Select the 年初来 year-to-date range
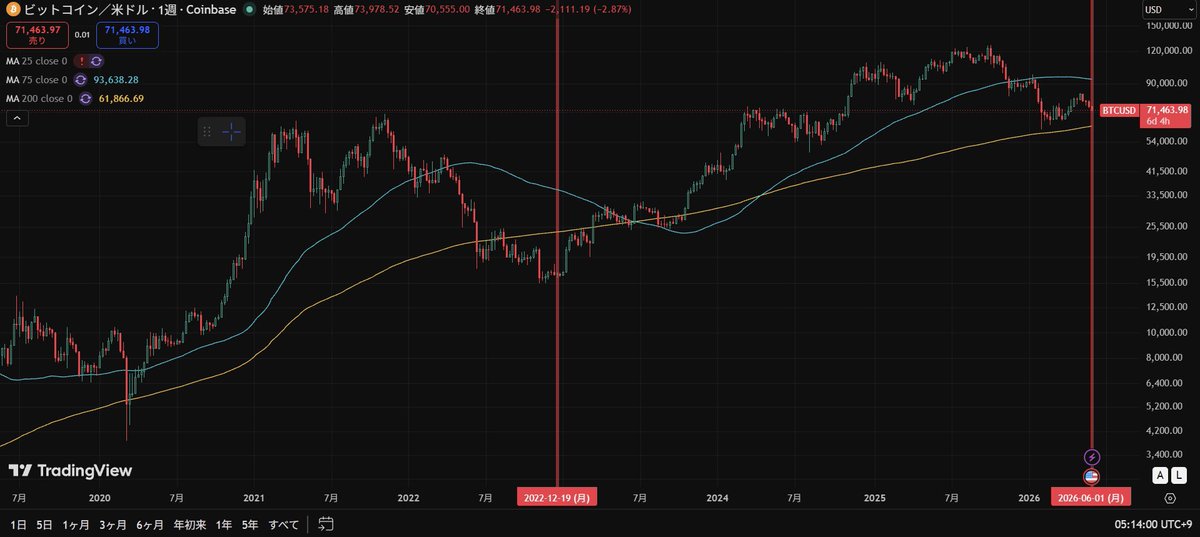 (x=190, y=524)
